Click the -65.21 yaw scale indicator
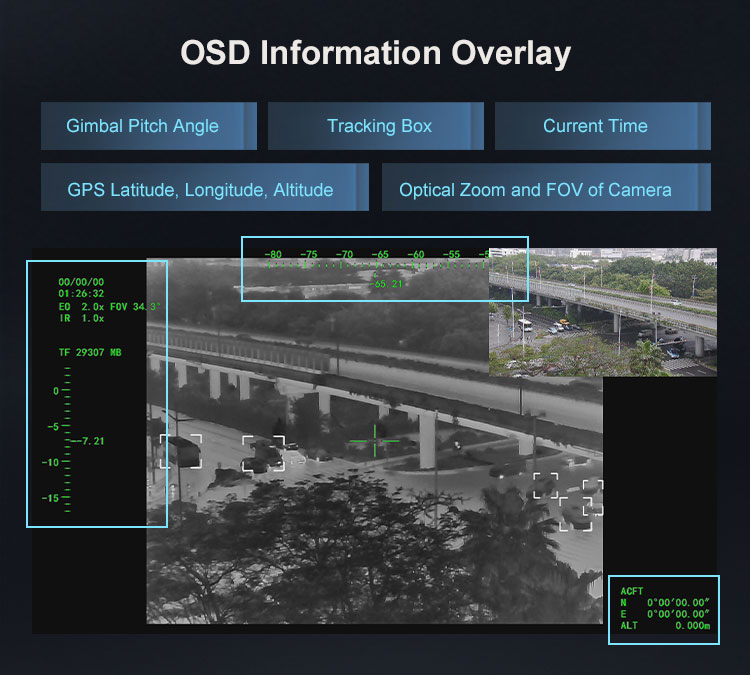Image resolution: width=750 pixels, height=675 pixels. tap(386, 284)
